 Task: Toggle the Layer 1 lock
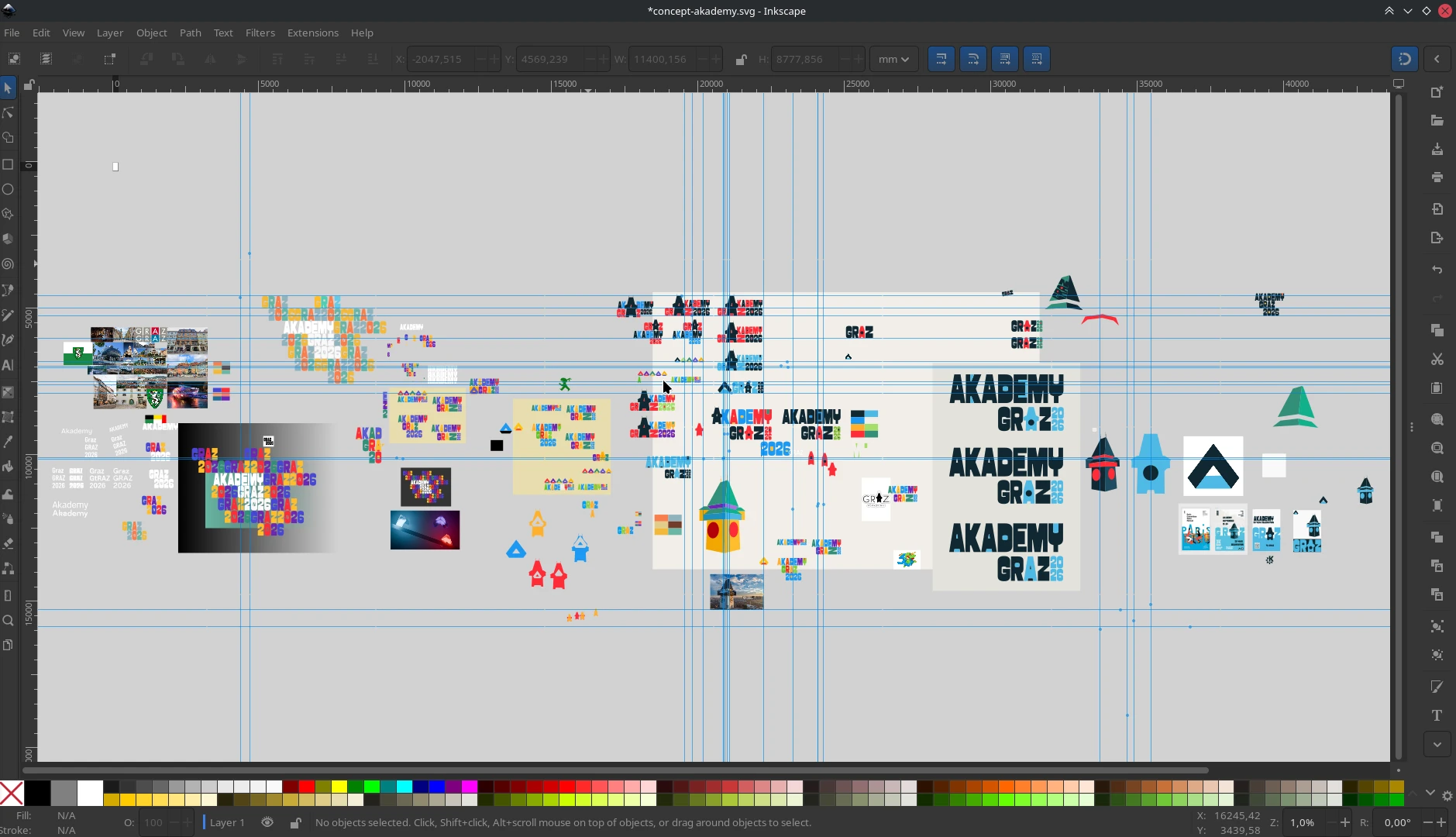295,822
